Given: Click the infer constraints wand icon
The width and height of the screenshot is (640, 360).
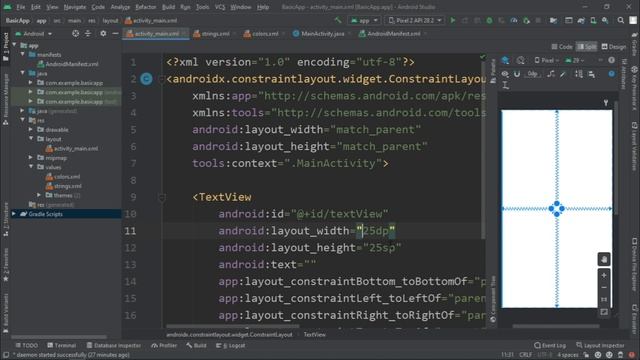Looking at the screenshot, I should tap(563, 74).
